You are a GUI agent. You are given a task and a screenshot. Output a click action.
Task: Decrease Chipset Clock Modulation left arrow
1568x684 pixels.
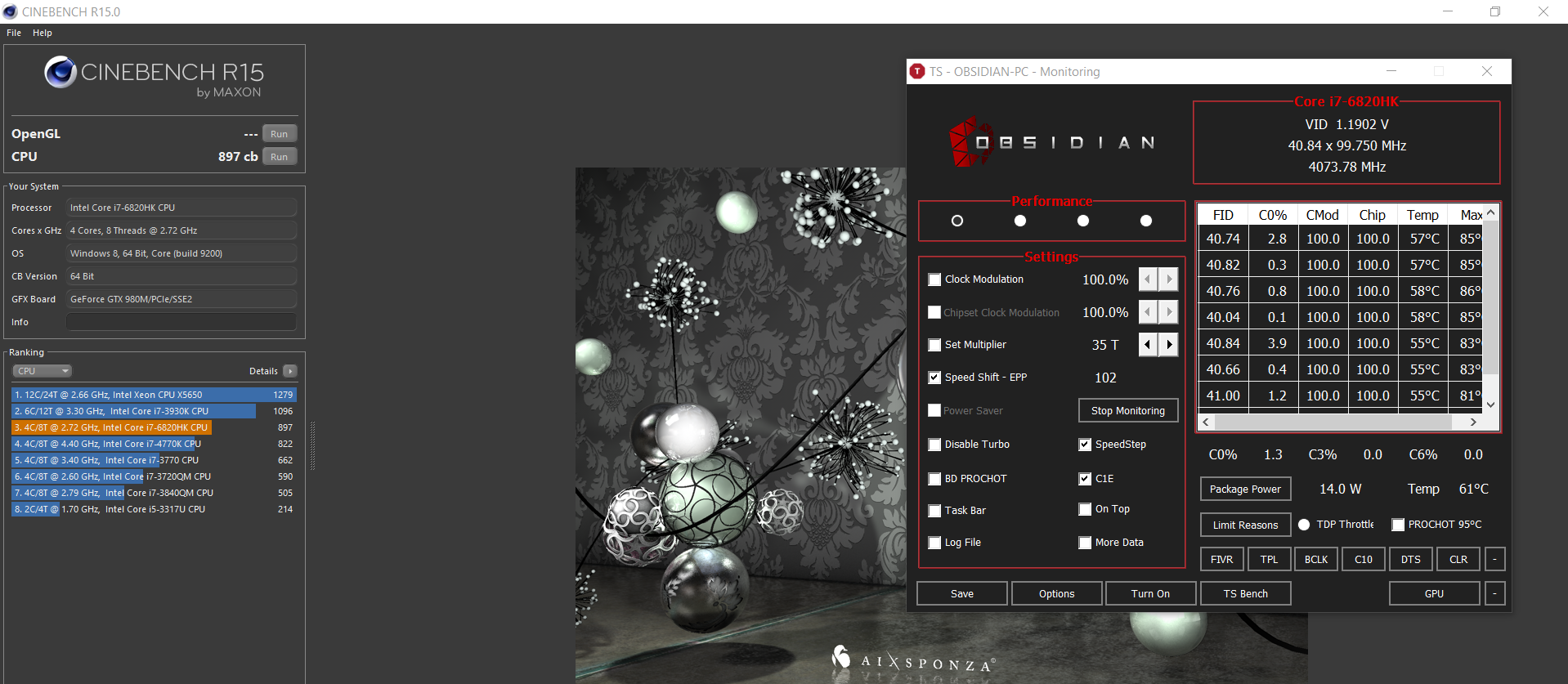click(x=1149, y=312)
